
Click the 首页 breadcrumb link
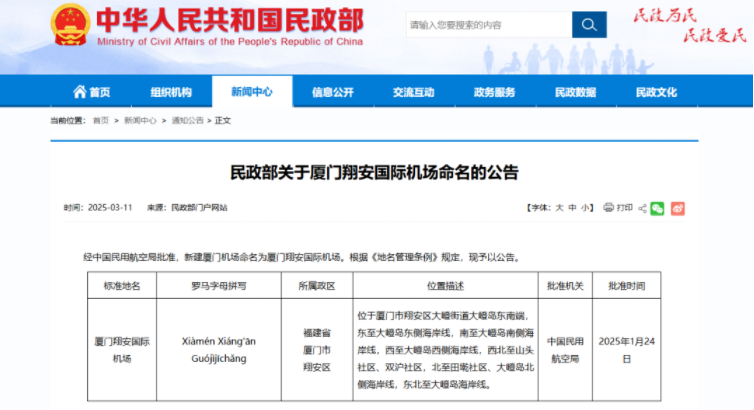tap(101, 120)
